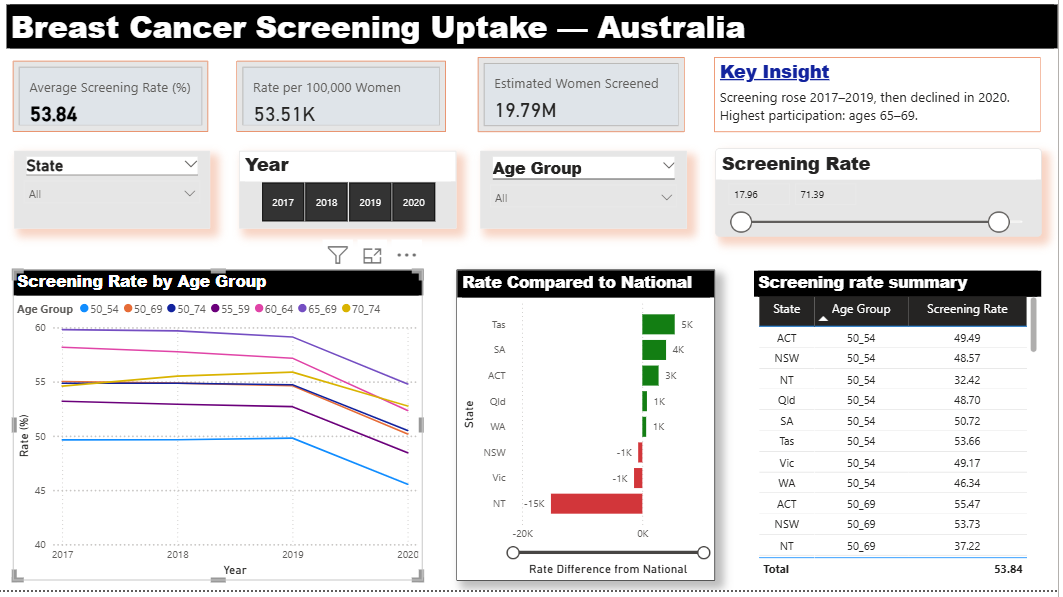
Task: Click the sort arrow on Age Group column
Action: point(824,318)
